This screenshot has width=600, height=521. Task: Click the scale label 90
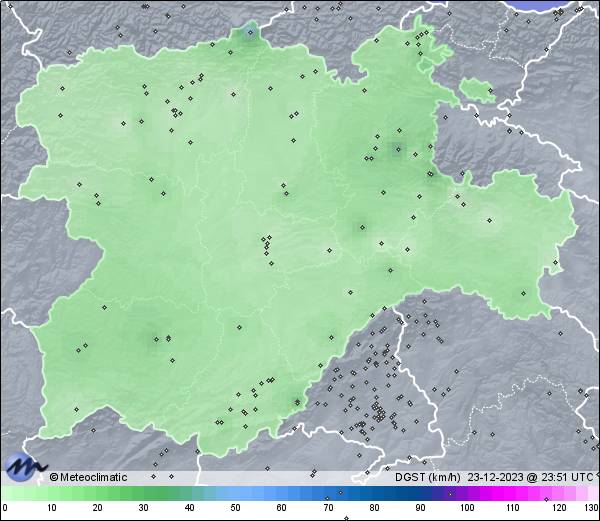point(420,508)
